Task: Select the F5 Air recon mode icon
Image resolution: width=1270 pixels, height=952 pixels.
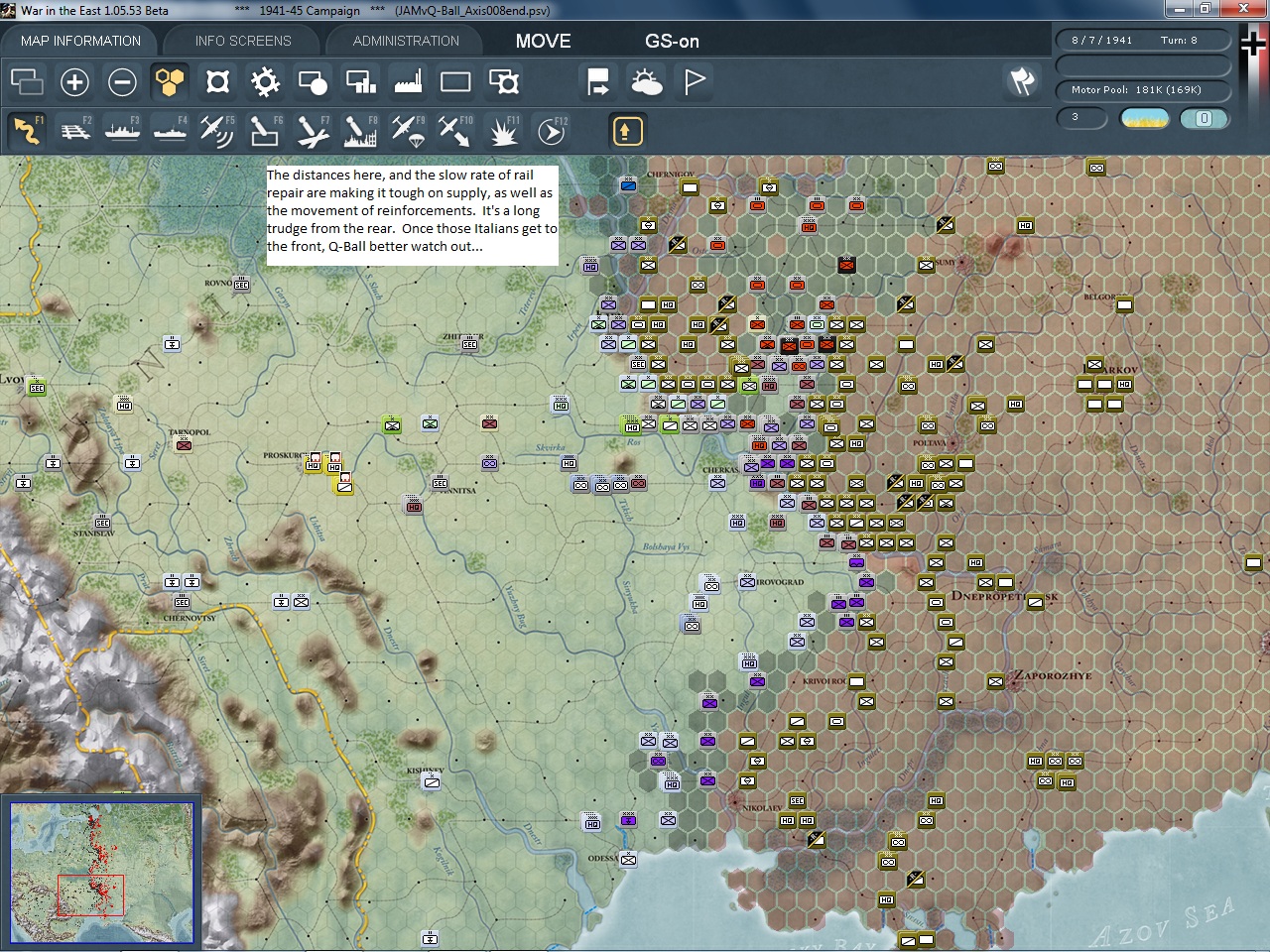Action: 217,130
